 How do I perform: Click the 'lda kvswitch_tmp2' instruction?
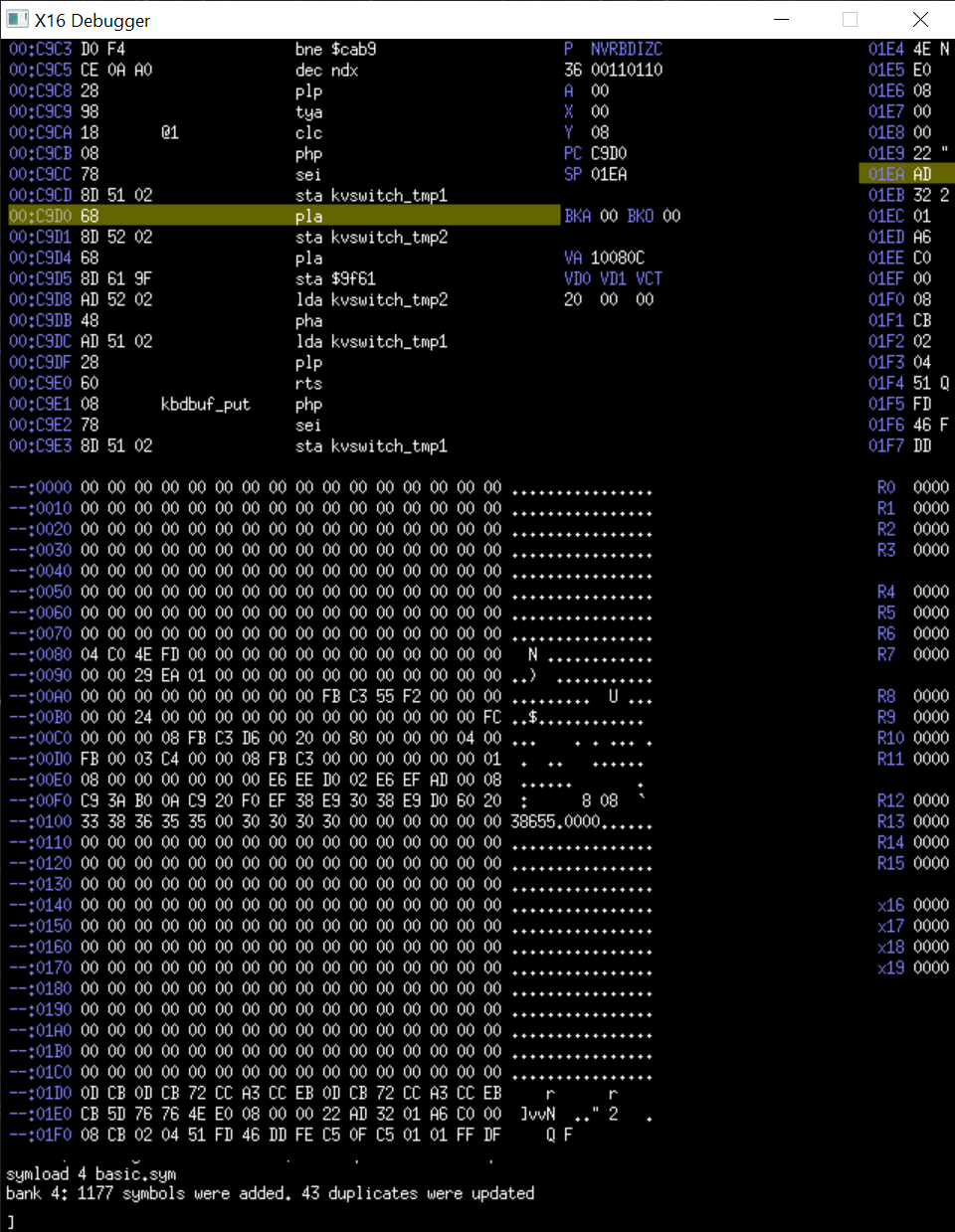tap(371, 299)
